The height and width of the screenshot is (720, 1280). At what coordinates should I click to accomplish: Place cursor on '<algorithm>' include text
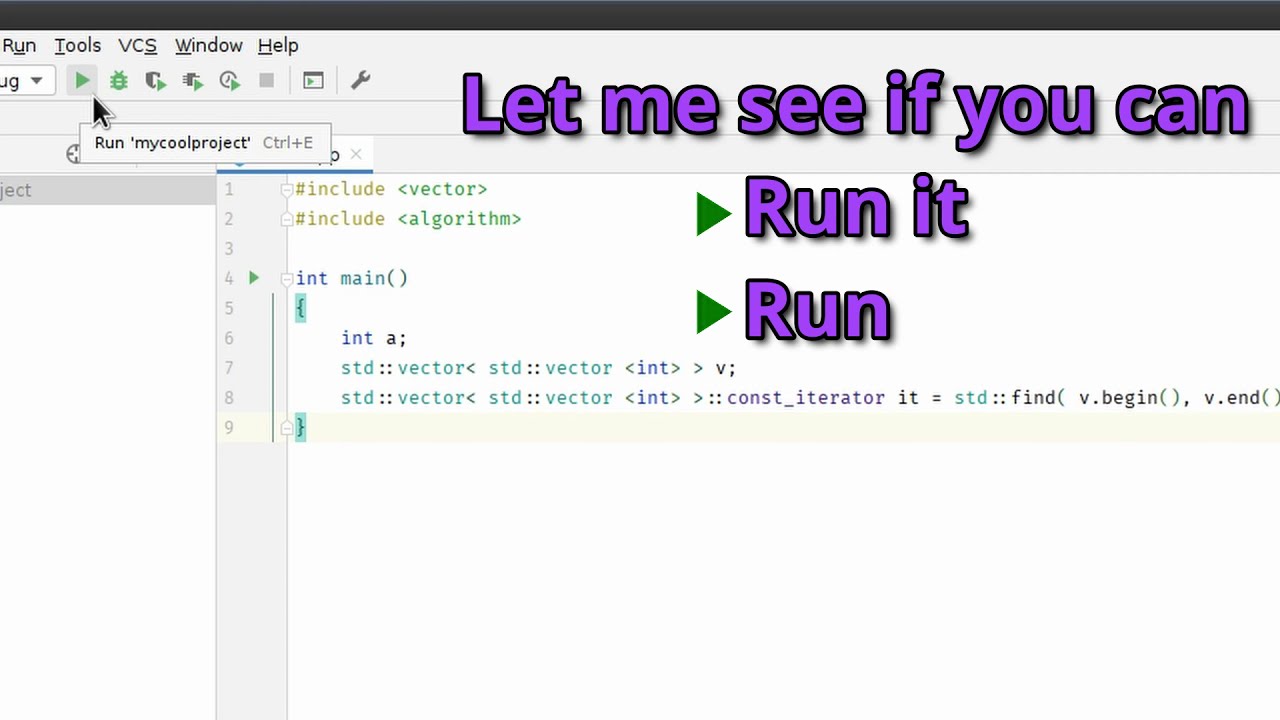tap(459, 219)
